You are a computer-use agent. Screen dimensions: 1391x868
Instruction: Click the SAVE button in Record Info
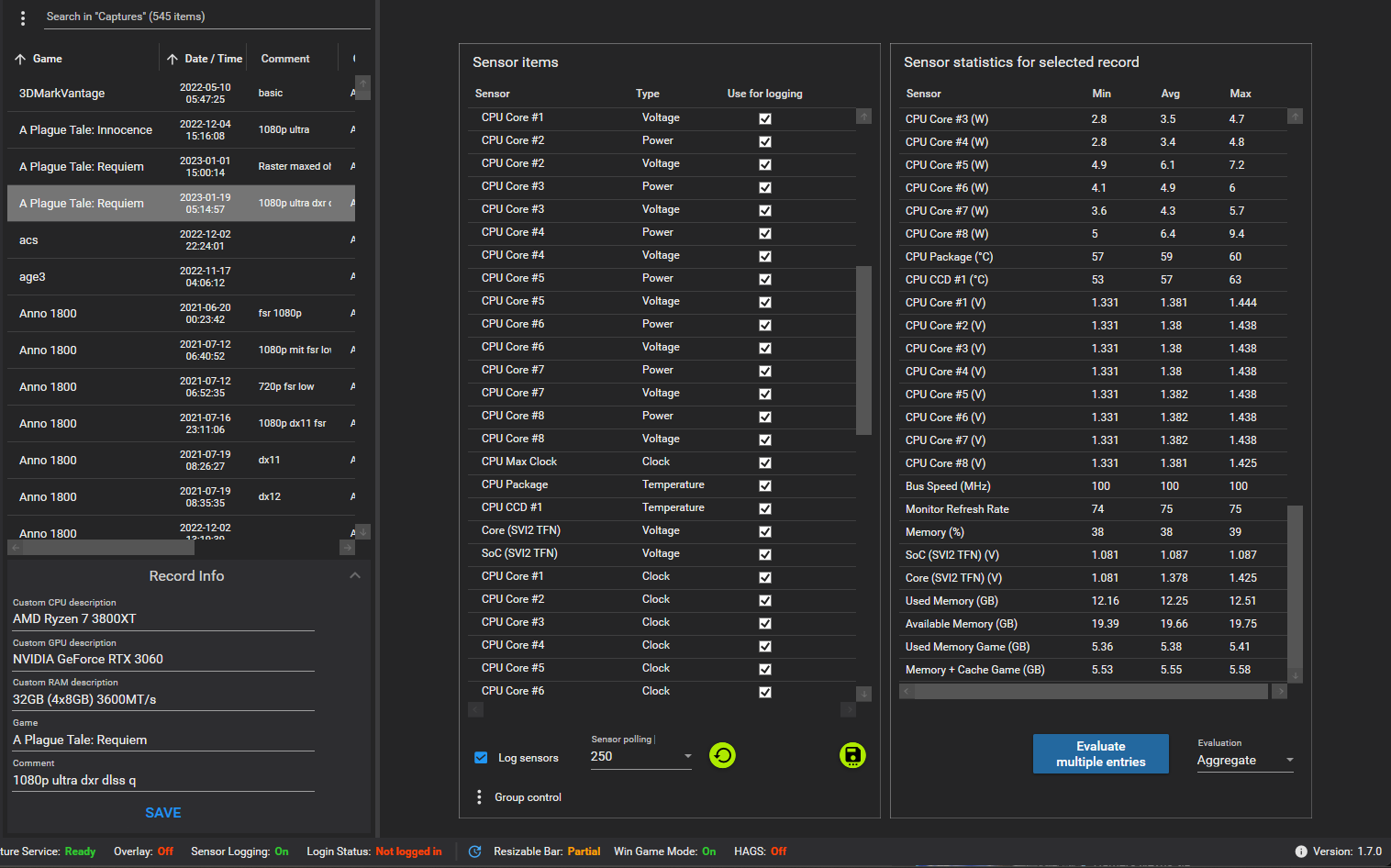tap(163, 813)
